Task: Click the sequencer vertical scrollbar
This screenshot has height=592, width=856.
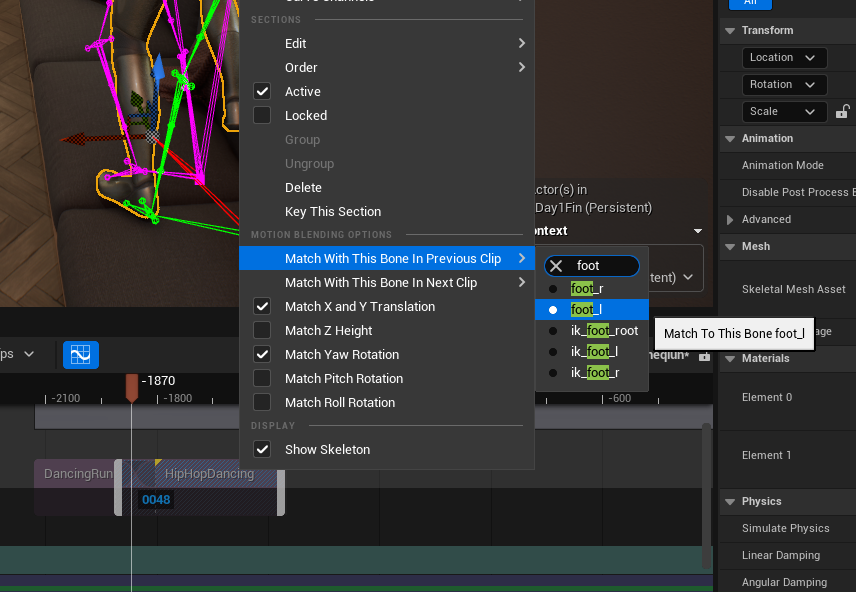Action: tap(706, 494)
